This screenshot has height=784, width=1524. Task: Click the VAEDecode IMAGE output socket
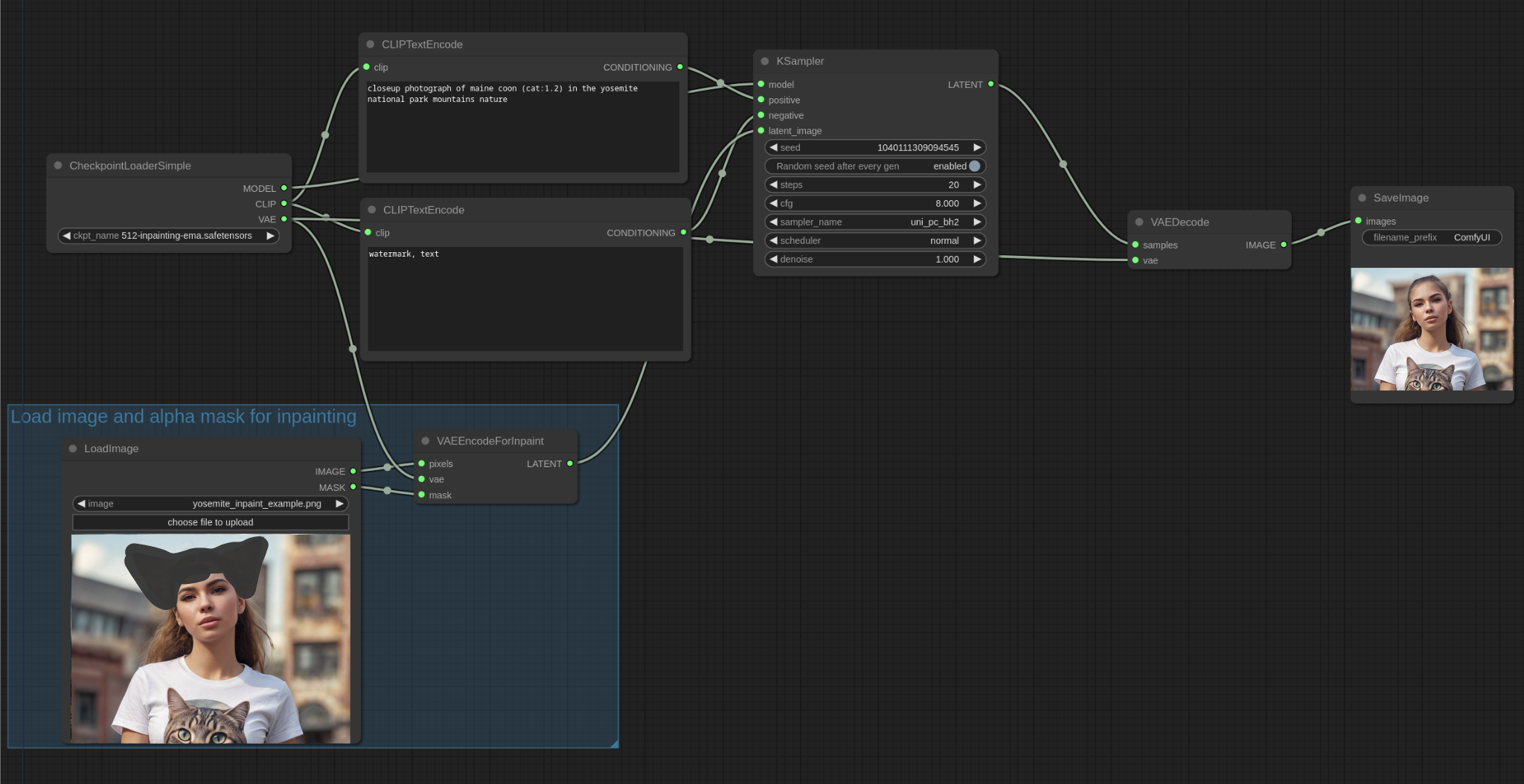tap(1283, 245)
